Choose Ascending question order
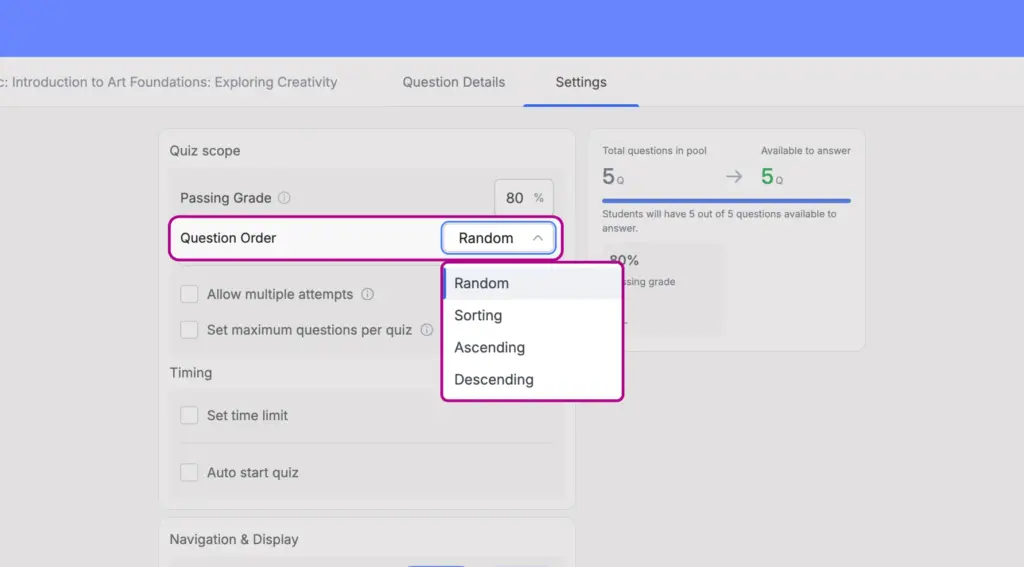1024x567 pixels. point(532,348)
